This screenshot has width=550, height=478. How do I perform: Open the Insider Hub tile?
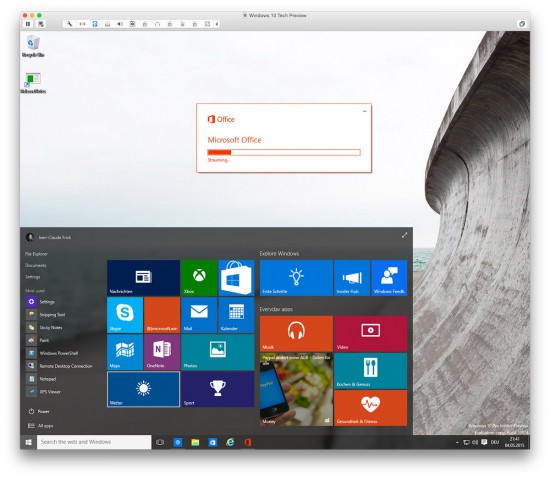[x=352, y=278]
